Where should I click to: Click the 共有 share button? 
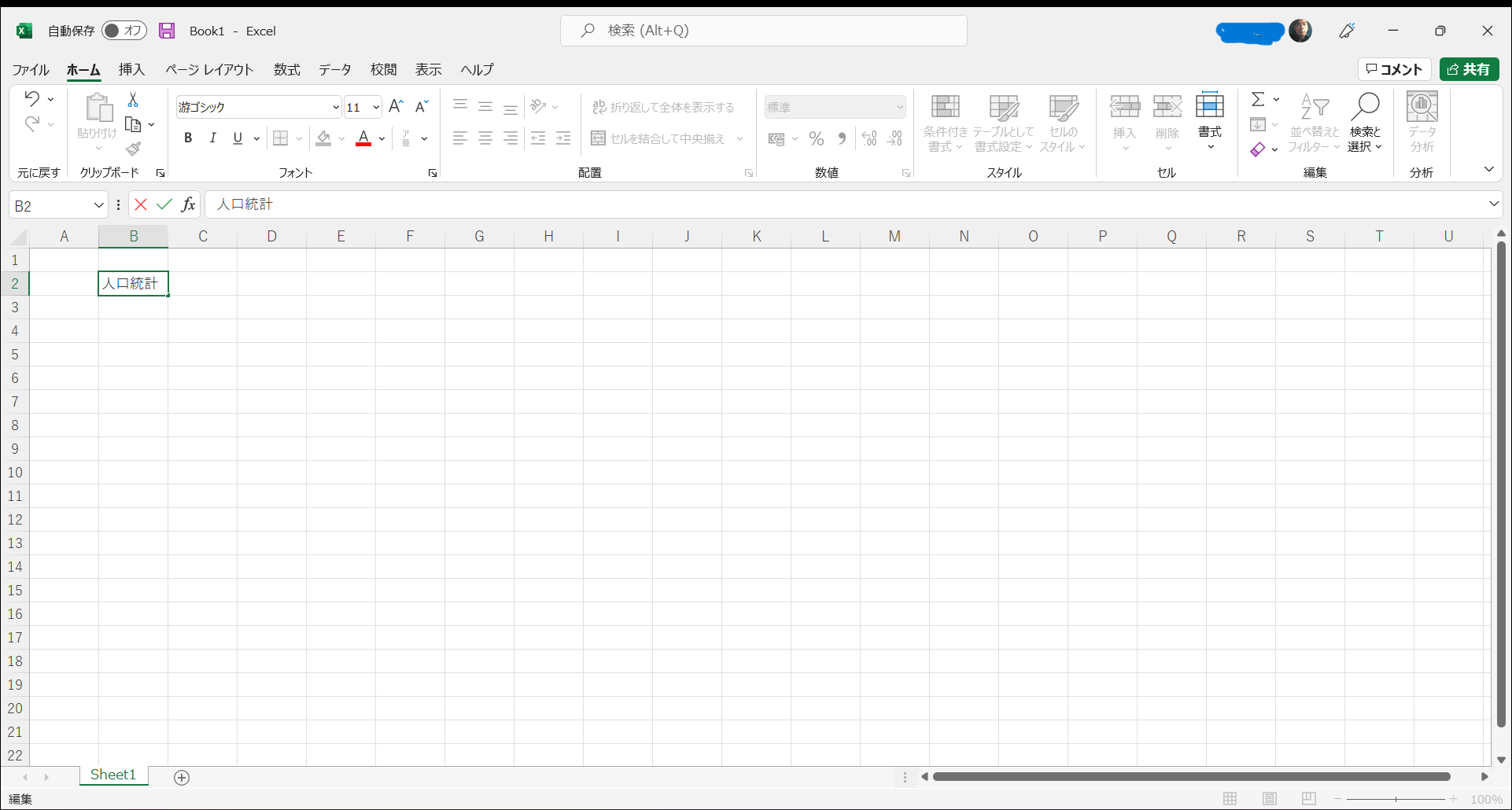click(x=1469, y=70)
